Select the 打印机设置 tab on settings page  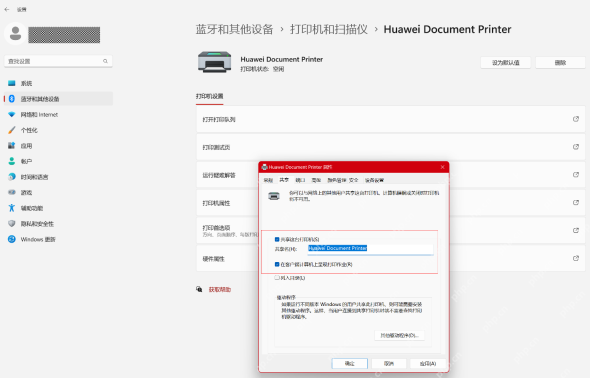210,96
